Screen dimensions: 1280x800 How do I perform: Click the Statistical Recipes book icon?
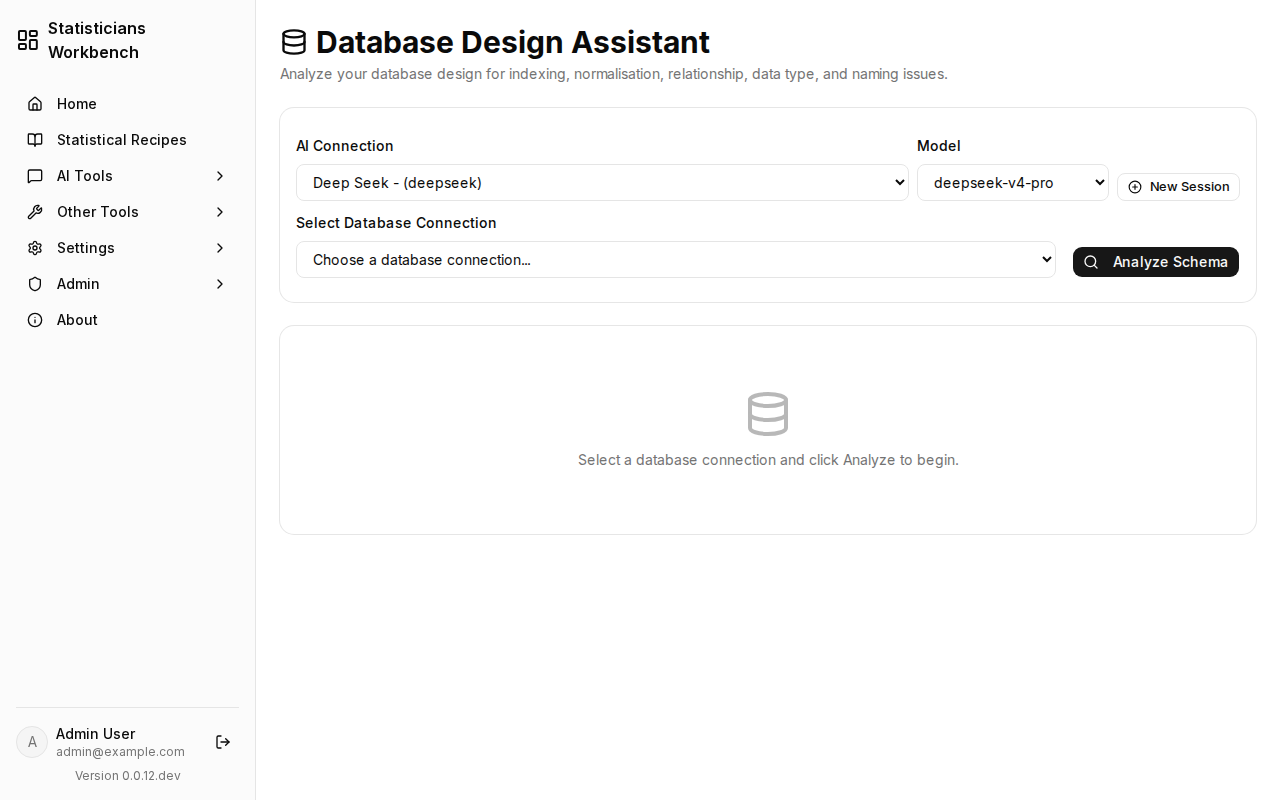(x=35, y=140)
